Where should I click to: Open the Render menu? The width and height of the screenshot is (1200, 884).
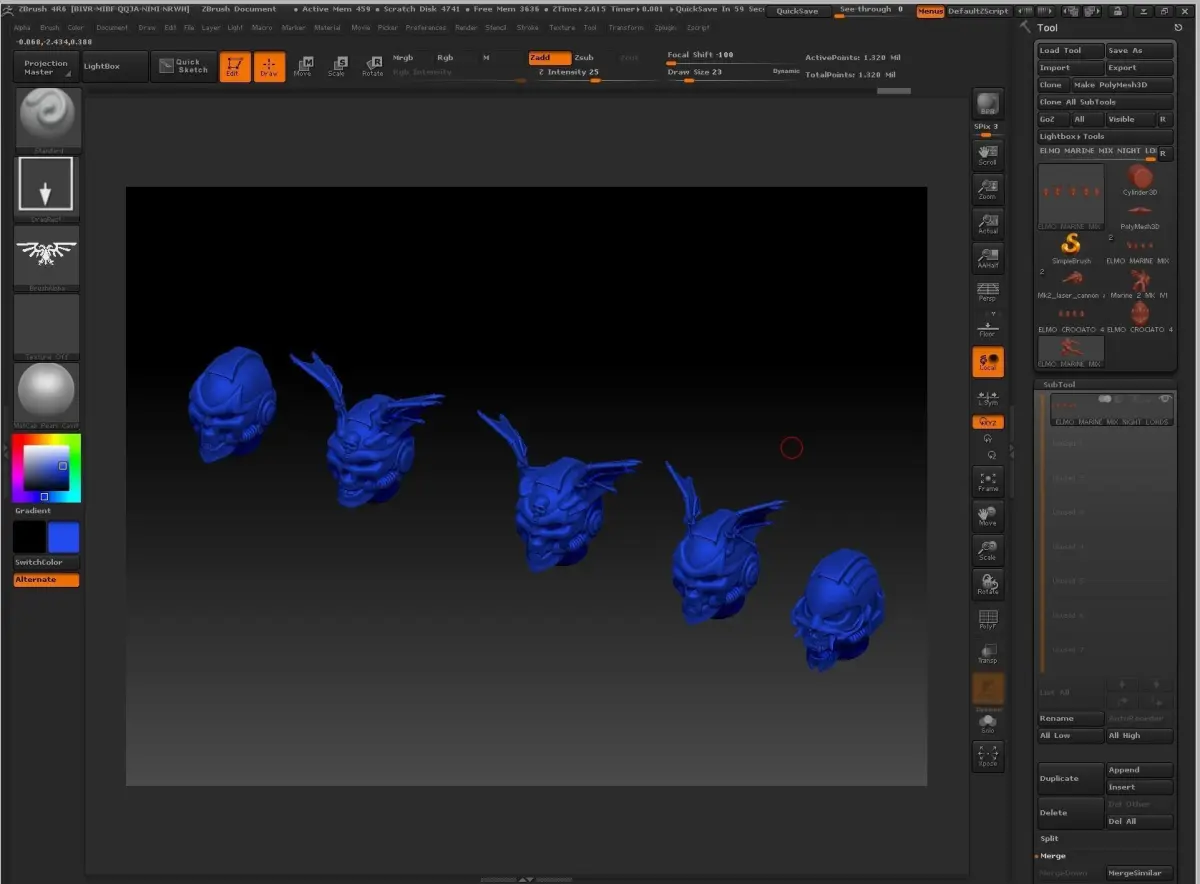(x=466, y=28)
